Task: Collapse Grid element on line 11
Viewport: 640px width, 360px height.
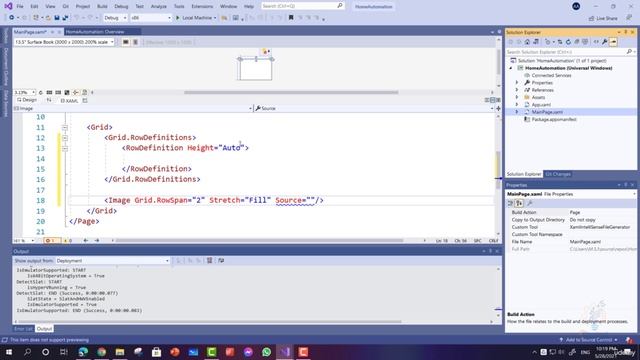Action: pyautogui.click(x=65, y=128)
